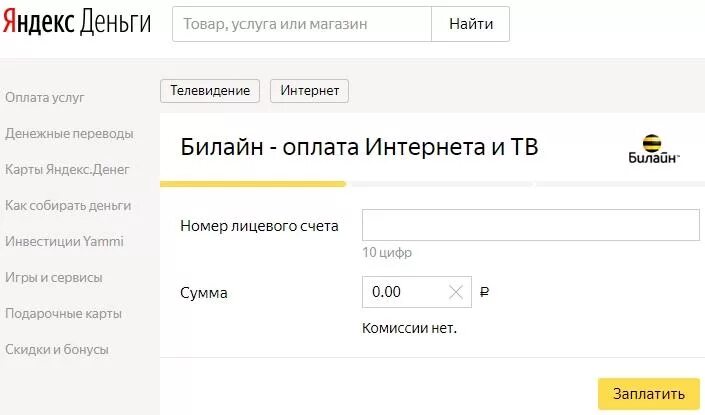The height and width of the screenshot is (415, 705).
Task: Open Как собирать деньги section
Action: [x=68, y=205]
